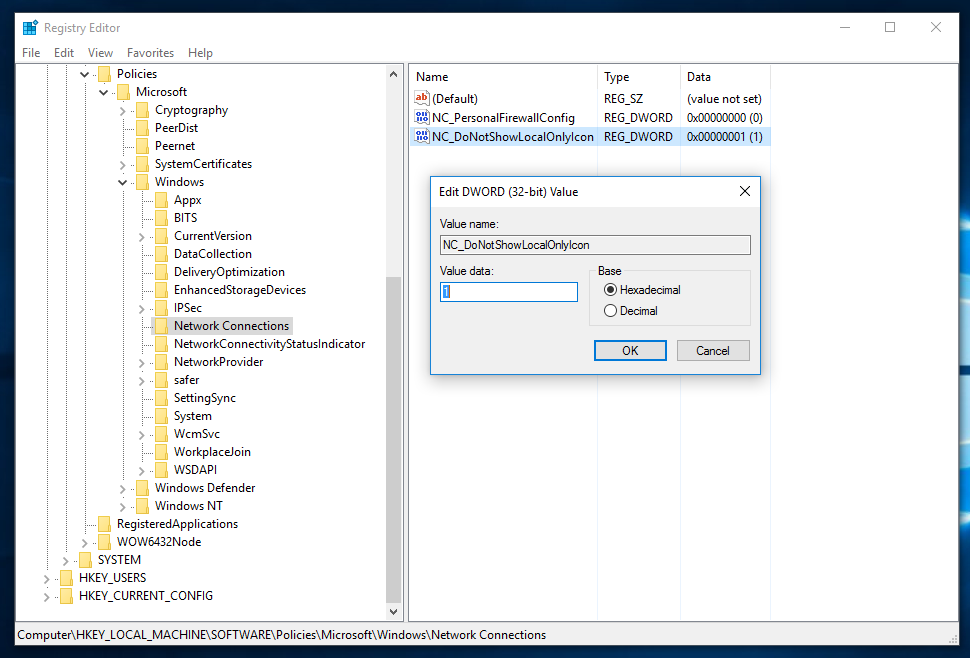This screenshot has height=658, width=970.
Task: Expand the CurrentVersion tree node
Action: [142, 236]
